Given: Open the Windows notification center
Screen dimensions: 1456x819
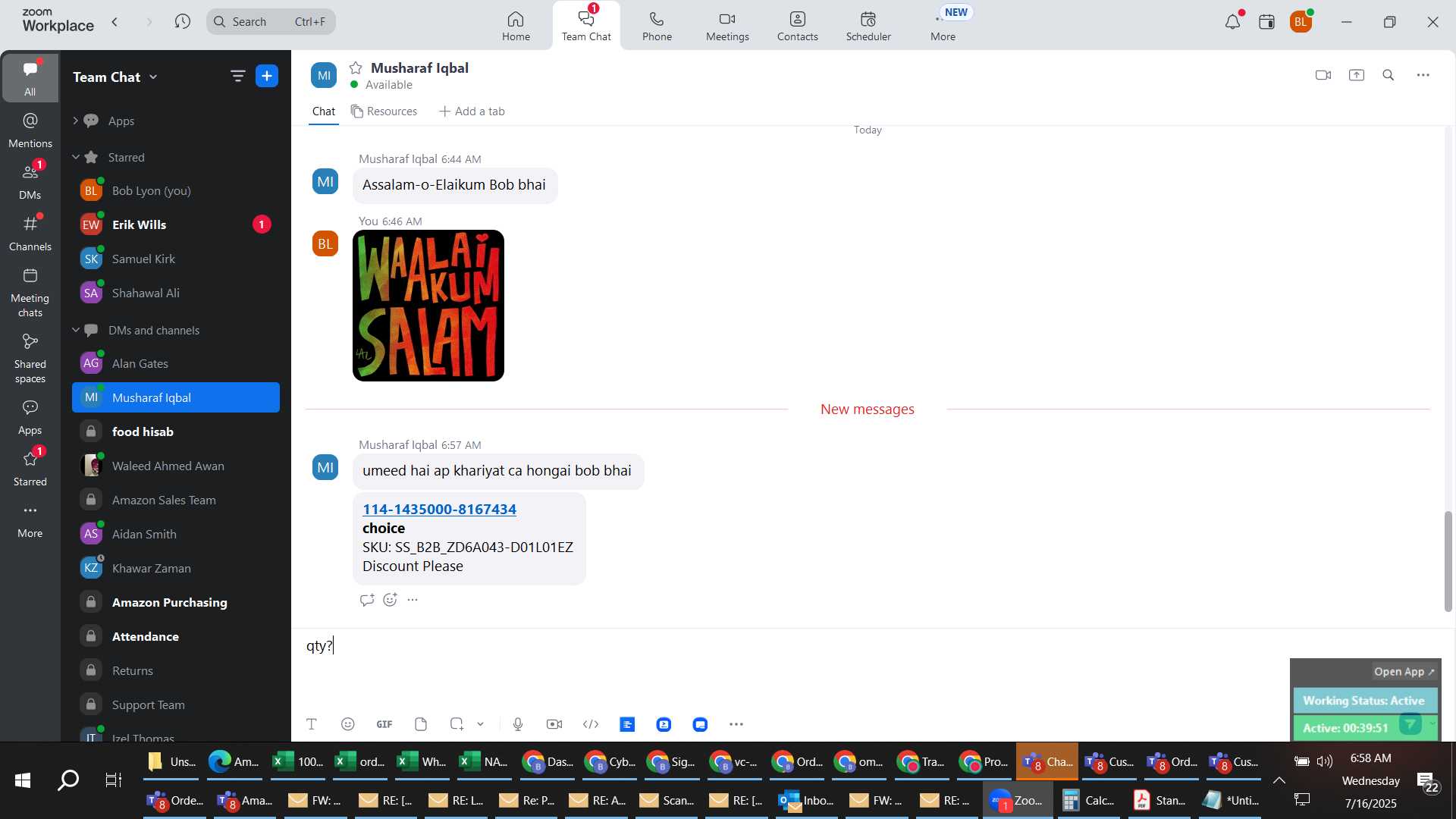Looking at the screenshot, I should click(x=1428, y=782).
